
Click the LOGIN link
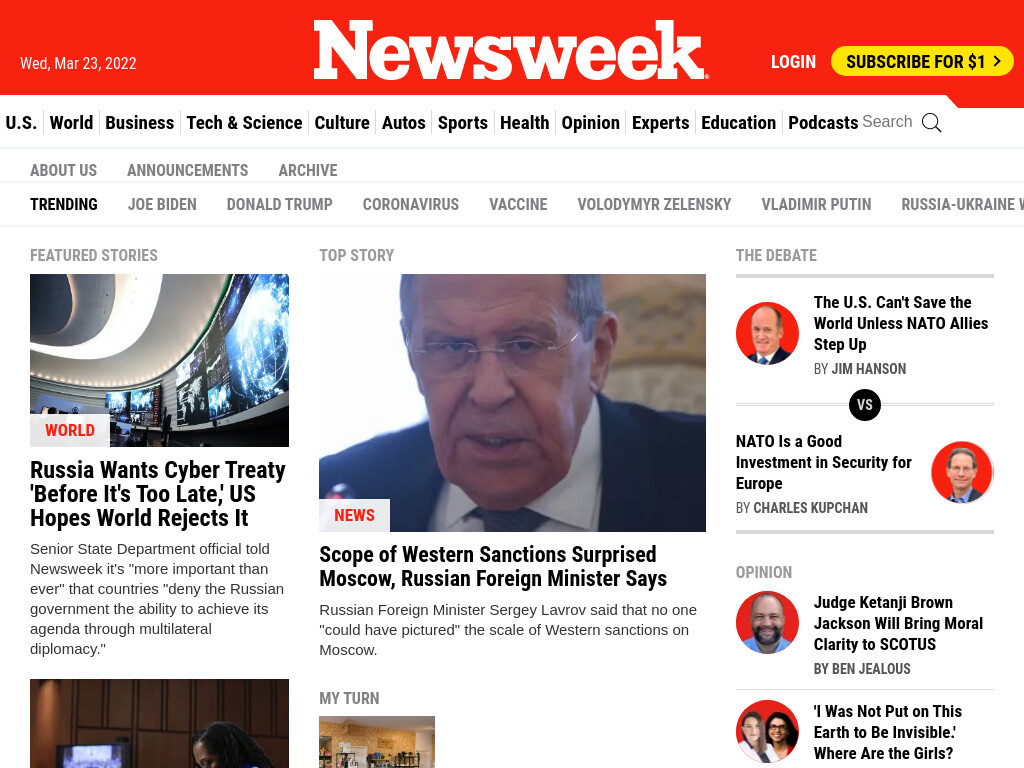point(793,62)
